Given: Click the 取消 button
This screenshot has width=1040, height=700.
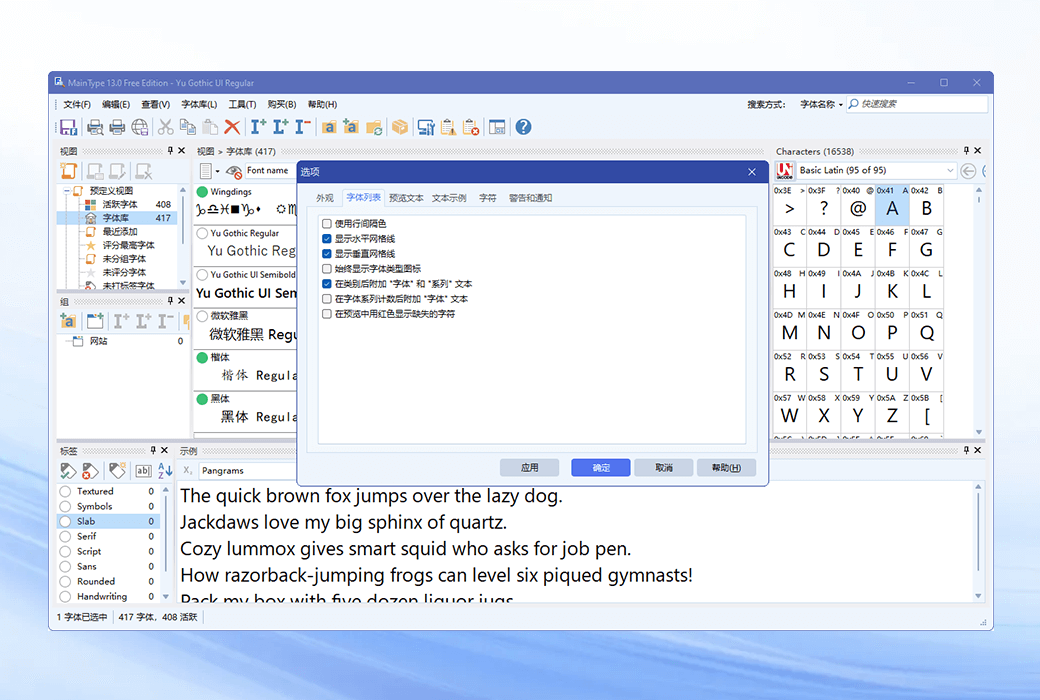Looking at the screenshot, I should pyautogui.click(x=664, y=468).
